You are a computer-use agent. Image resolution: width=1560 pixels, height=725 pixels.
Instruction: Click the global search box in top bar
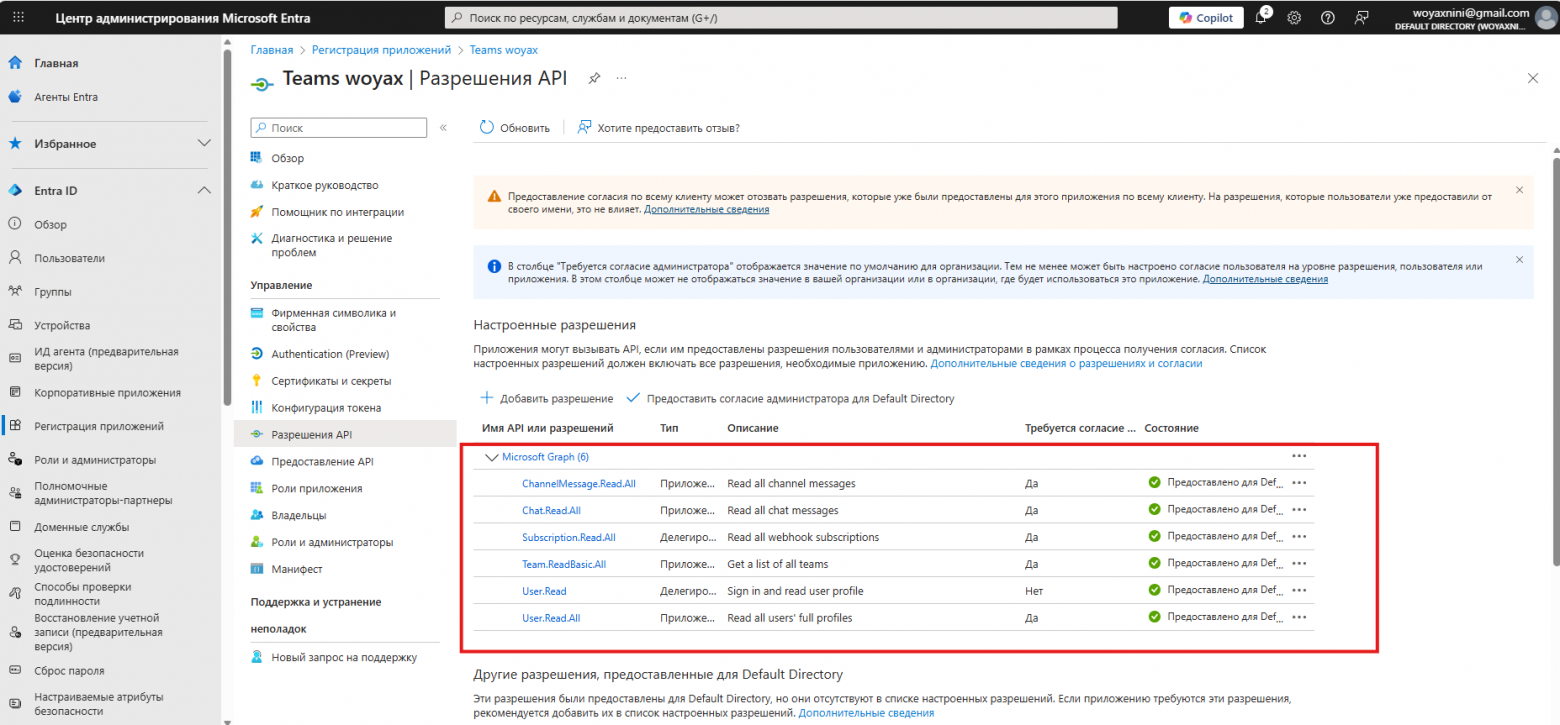(781, 18)
